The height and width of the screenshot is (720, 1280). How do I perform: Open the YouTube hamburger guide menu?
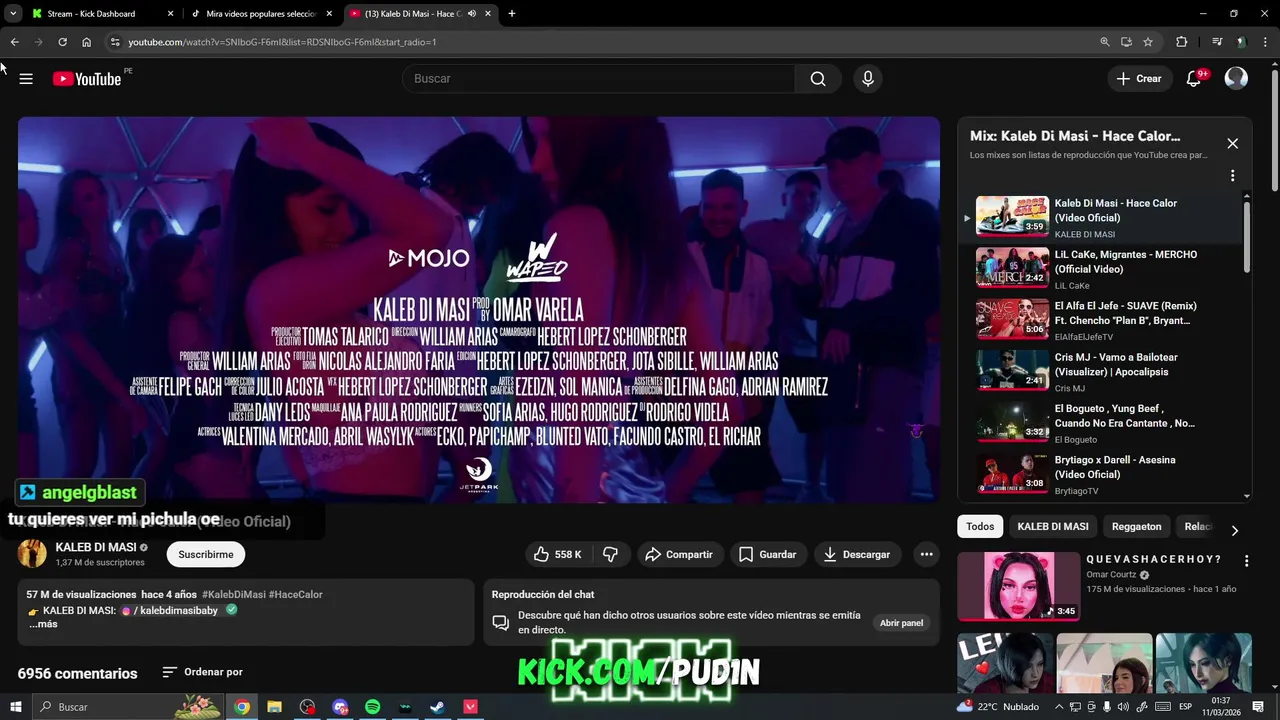26,79
